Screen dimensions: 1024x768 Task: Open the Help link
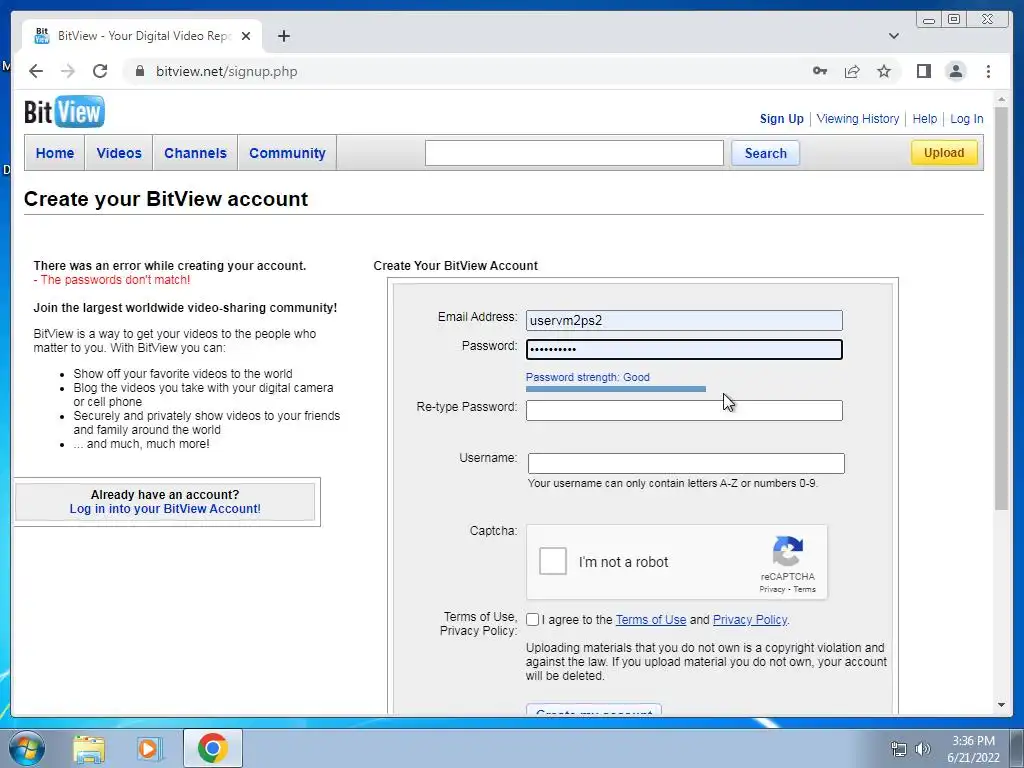click(x=924, y=119)
